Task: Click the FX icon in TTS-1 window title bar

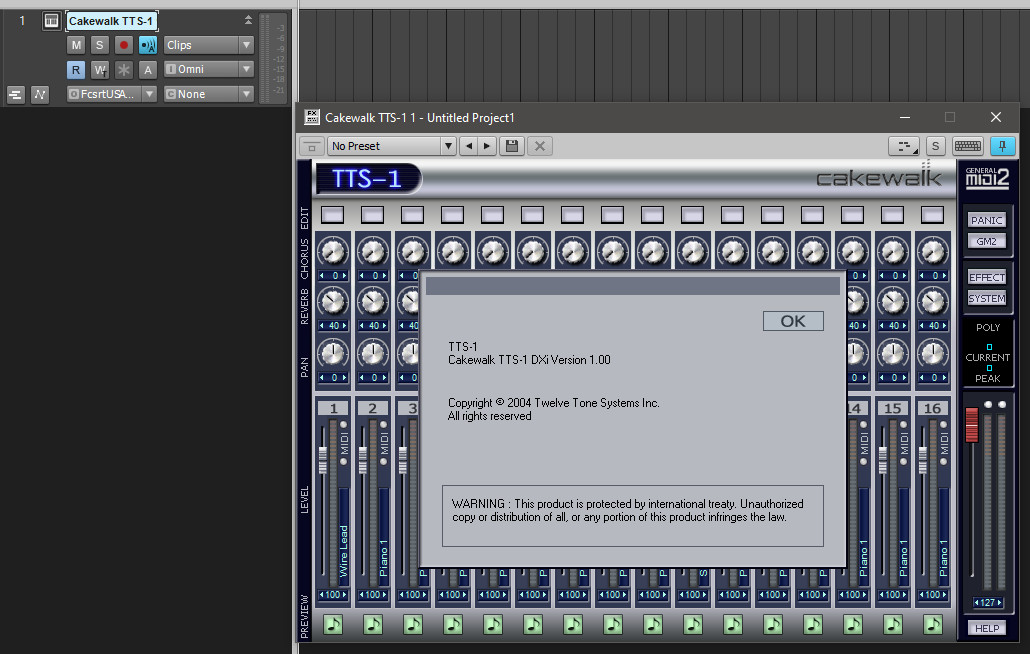Action: pos(312,118)
